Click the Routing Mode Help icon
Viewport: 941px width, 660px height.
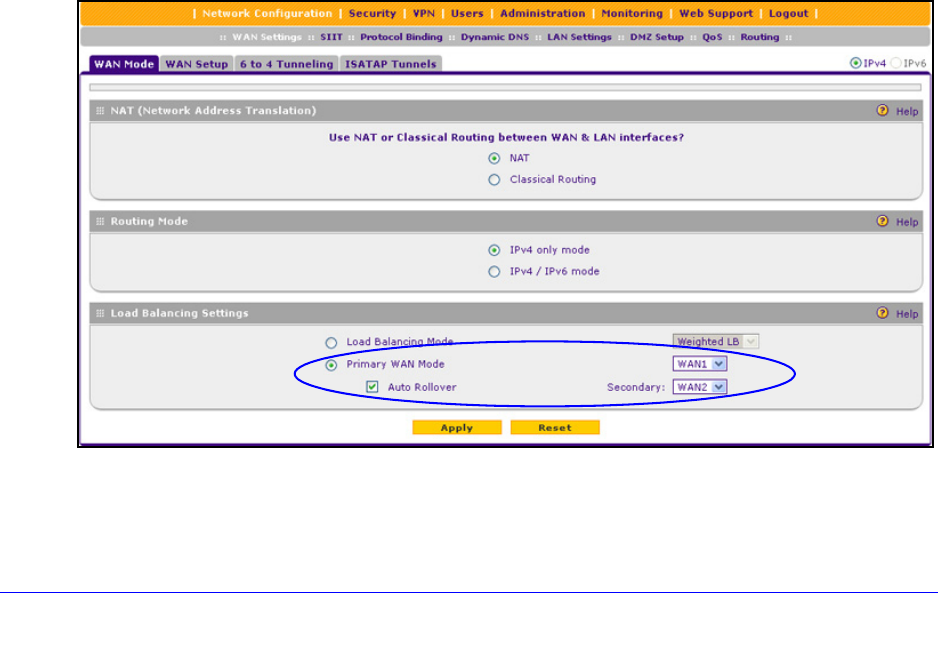coord(882,221)
